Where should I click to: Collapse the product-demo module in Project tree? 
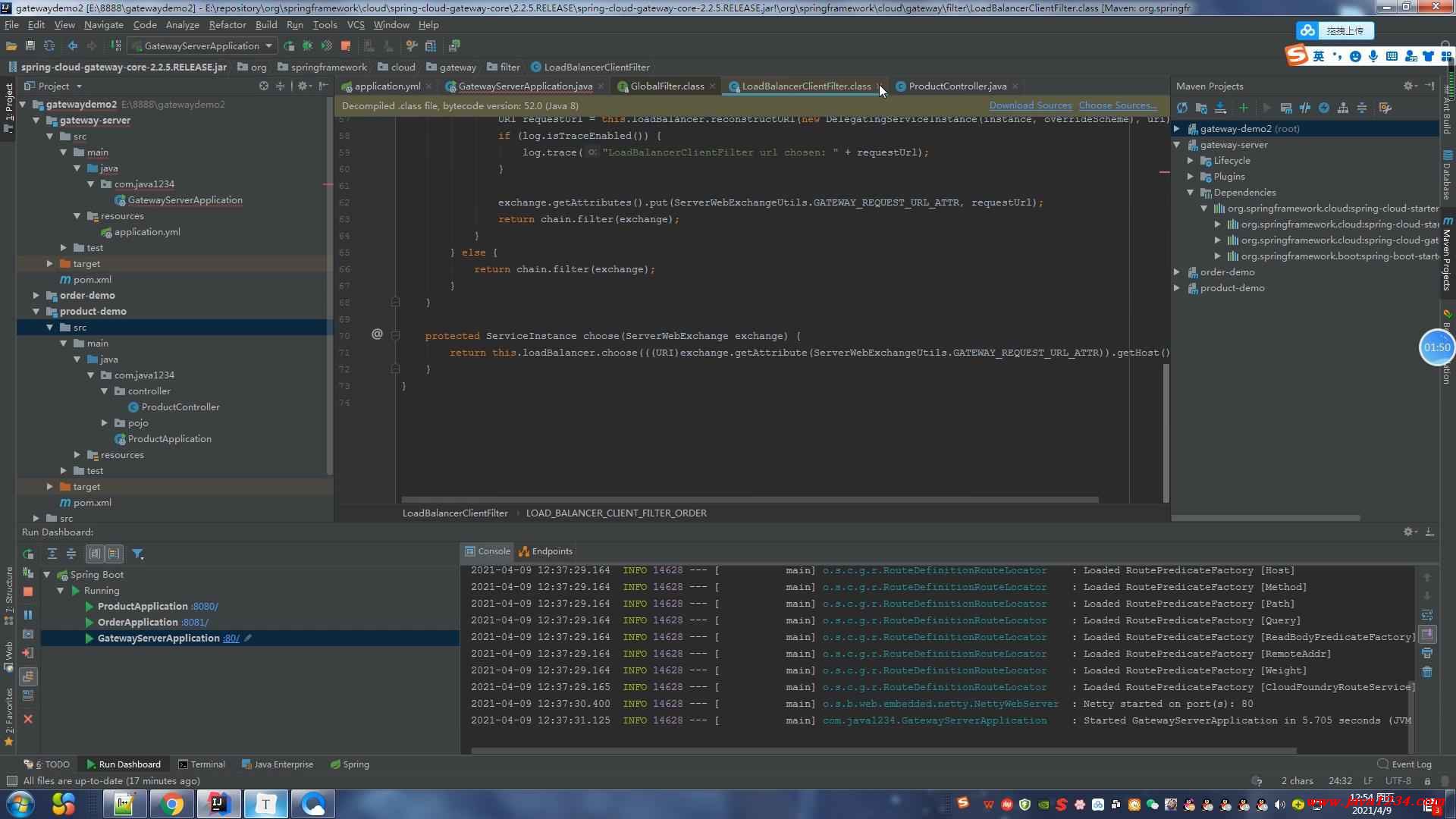(36, 312)
